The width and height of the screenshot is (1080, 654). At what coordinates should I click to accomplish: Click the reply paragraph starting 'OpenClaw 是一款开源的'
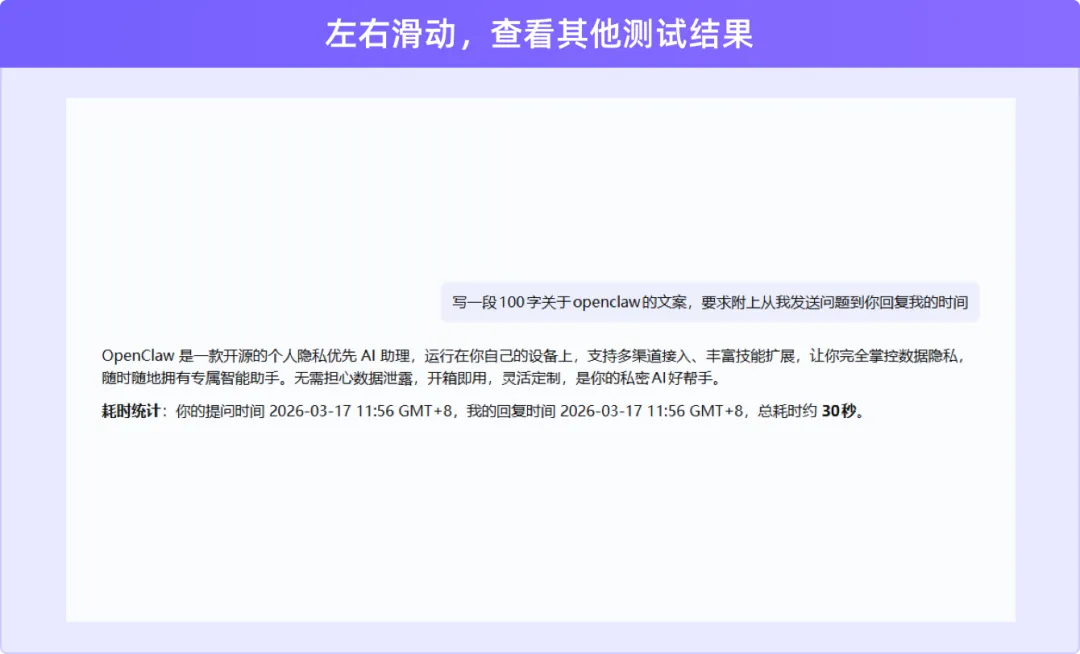pos(534,367)
